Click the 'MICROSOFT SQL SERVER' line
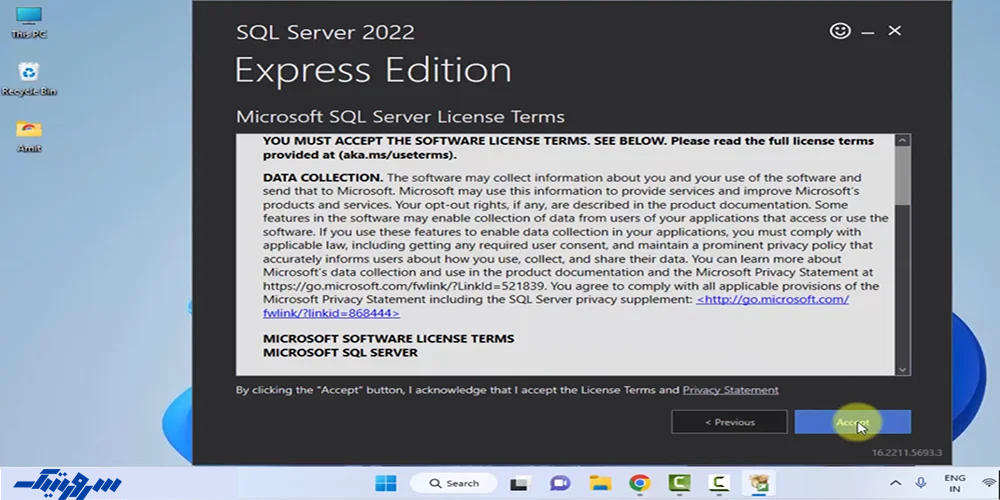The height and width of the screenshot is (500, 1000). 341,353
